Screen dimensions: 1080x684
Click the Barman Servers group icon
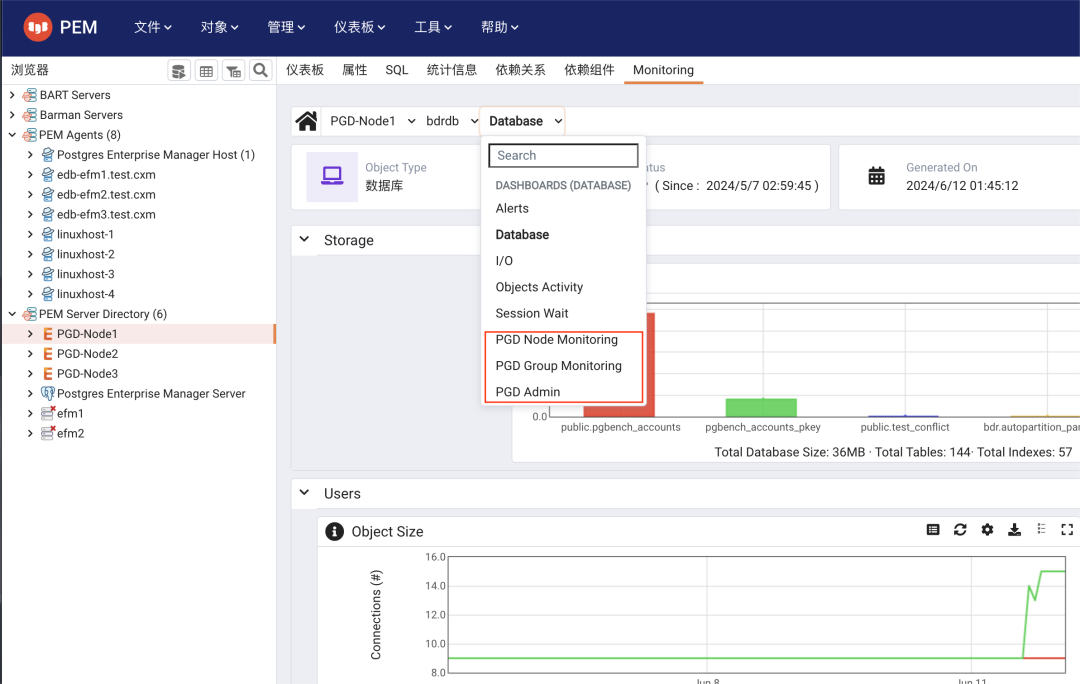[30, 115]
